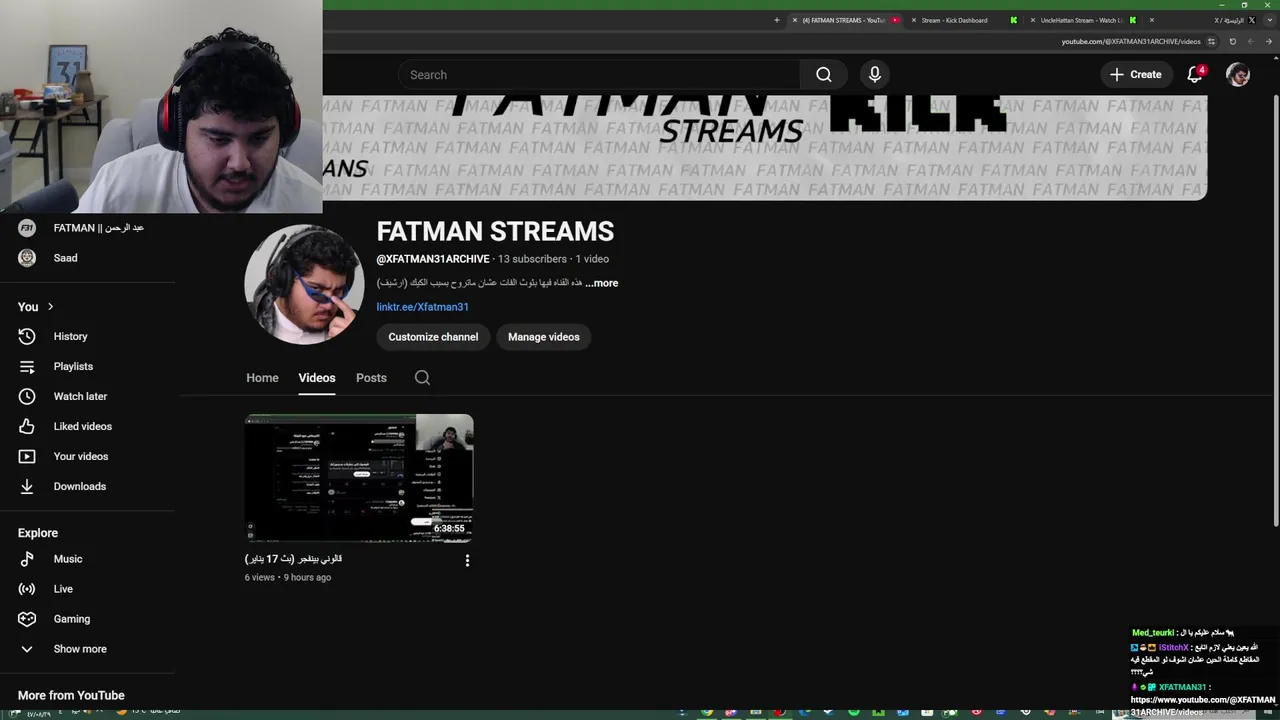Start voice search with microphone icon

pos(875,75)
